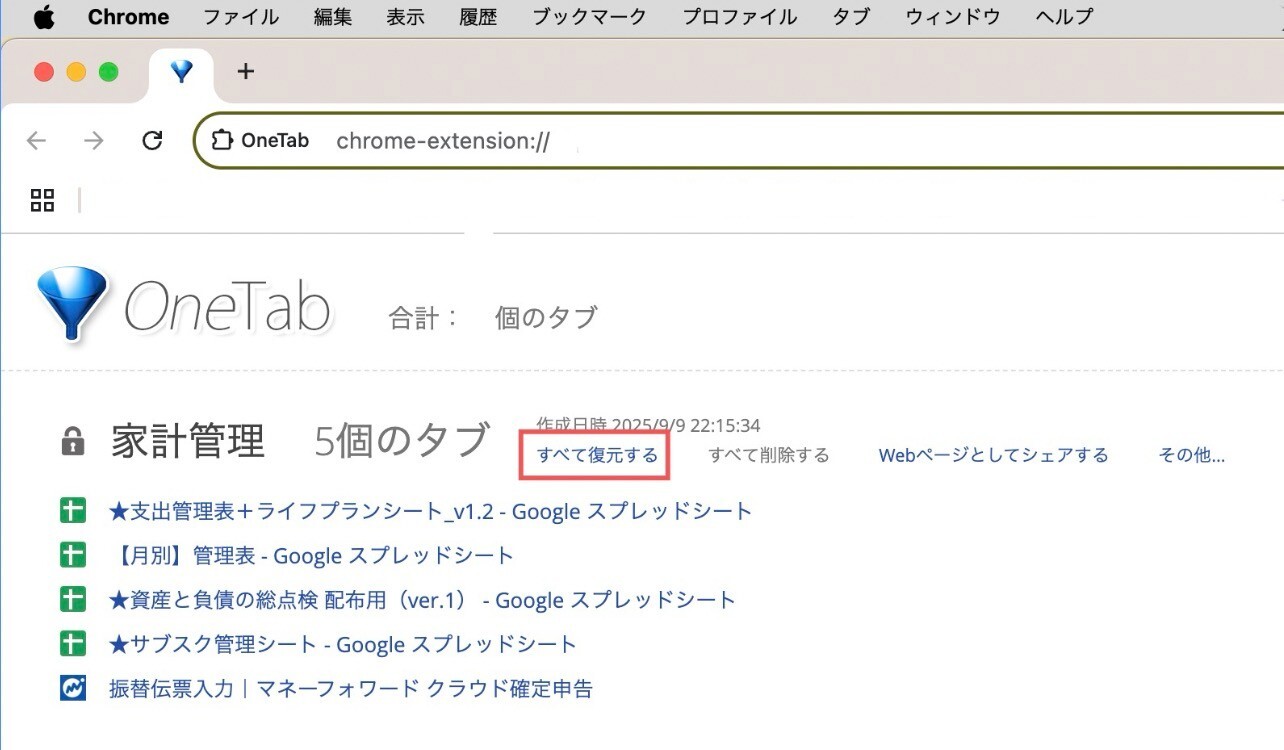Open the プロファイル menu
Image resolution: width=1284 pixels, height=750 pixels.
coord(739,17)
